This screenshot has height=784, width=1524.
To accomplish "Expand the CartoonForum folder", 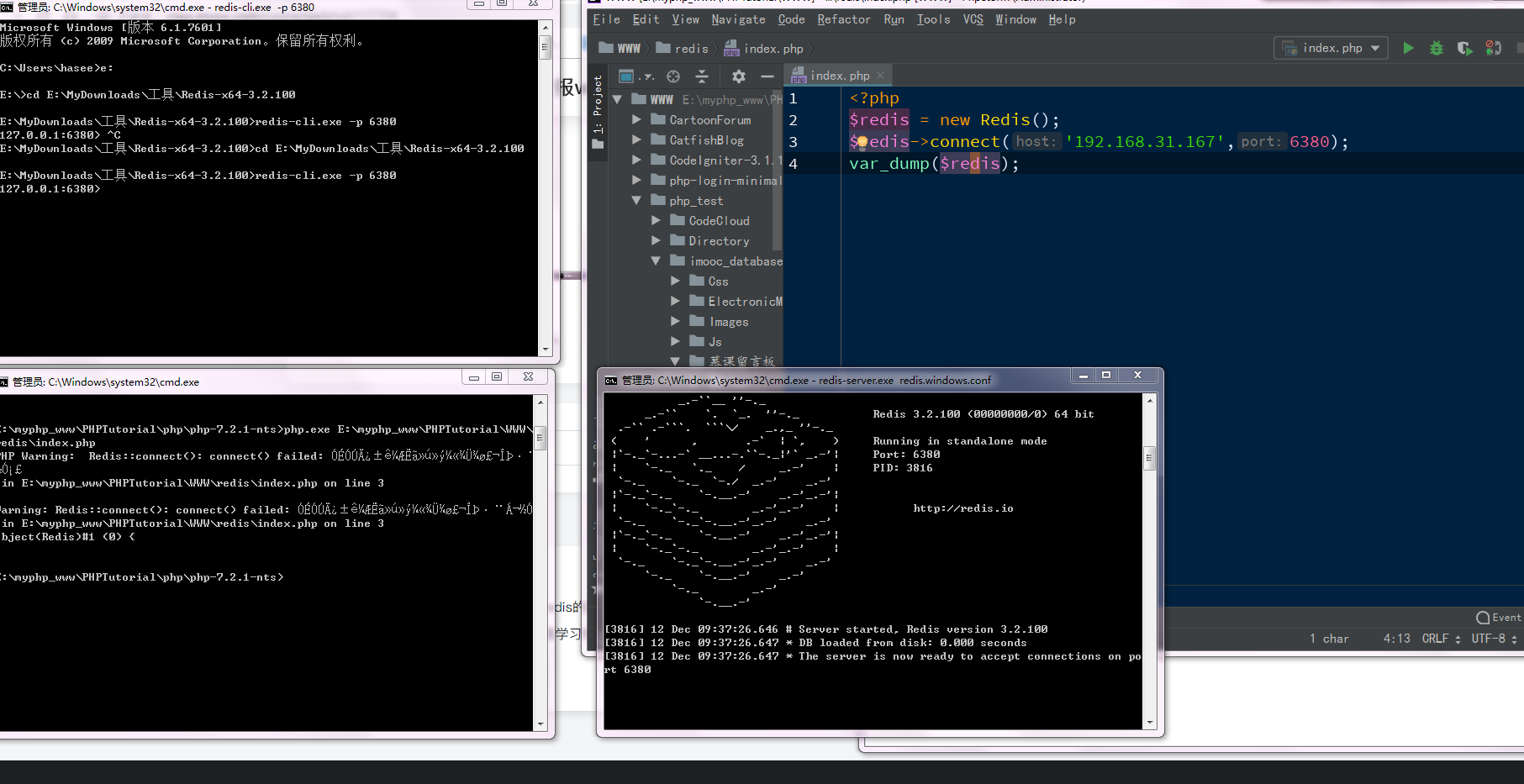I will point(637,119).
